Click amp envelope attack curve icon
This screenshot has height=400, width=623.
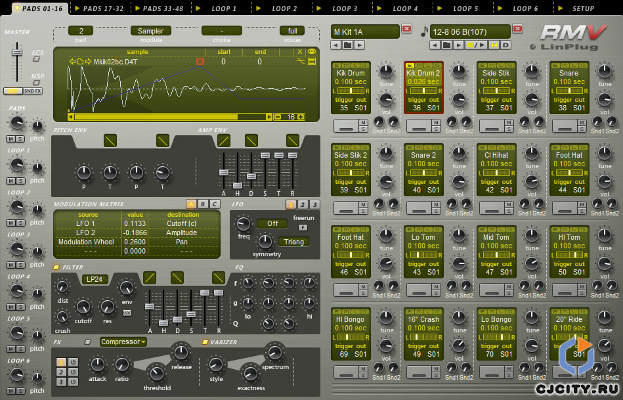click(224, 140)
